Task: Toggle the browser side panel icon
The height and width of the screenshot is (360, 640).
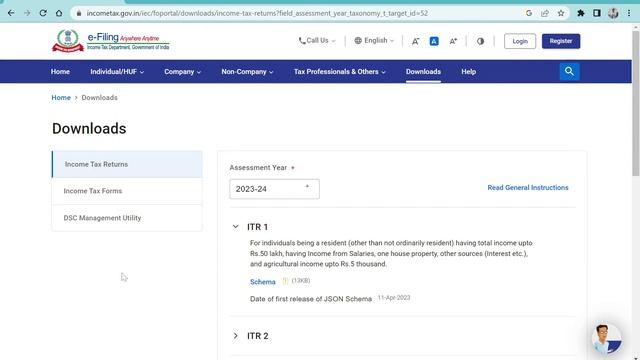Action: click(x=597, y=13)
